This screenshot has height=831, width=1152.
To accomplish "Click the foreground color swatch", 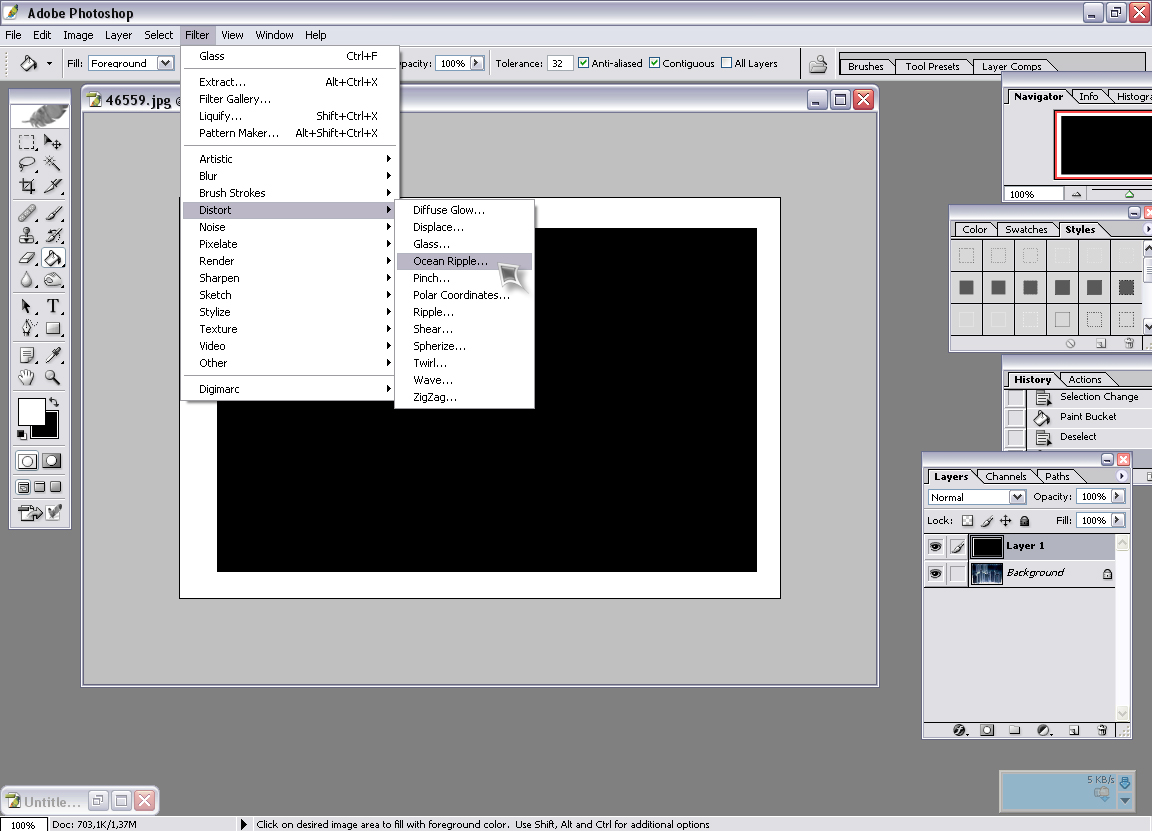I will pos(31,411).
